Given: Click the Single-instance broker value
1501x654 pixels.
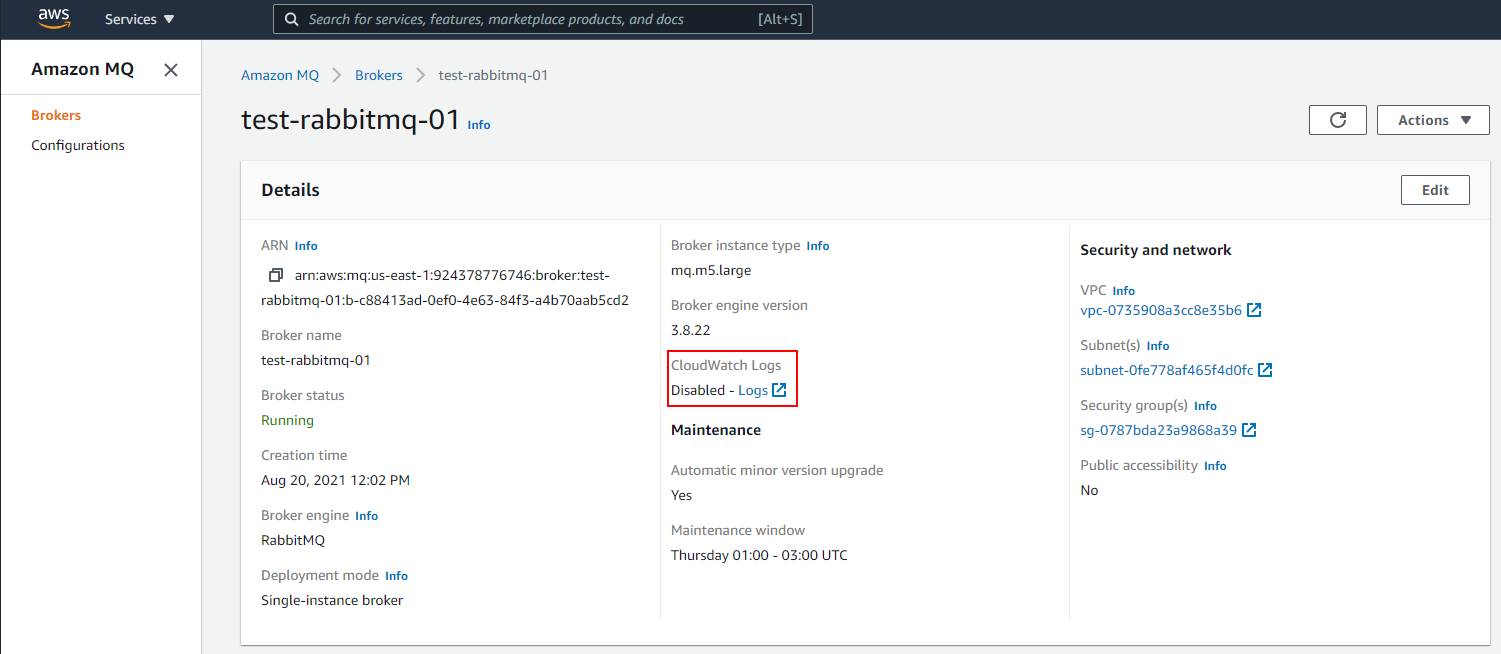Looking at the screenshot, I should [x=332, y=600].
